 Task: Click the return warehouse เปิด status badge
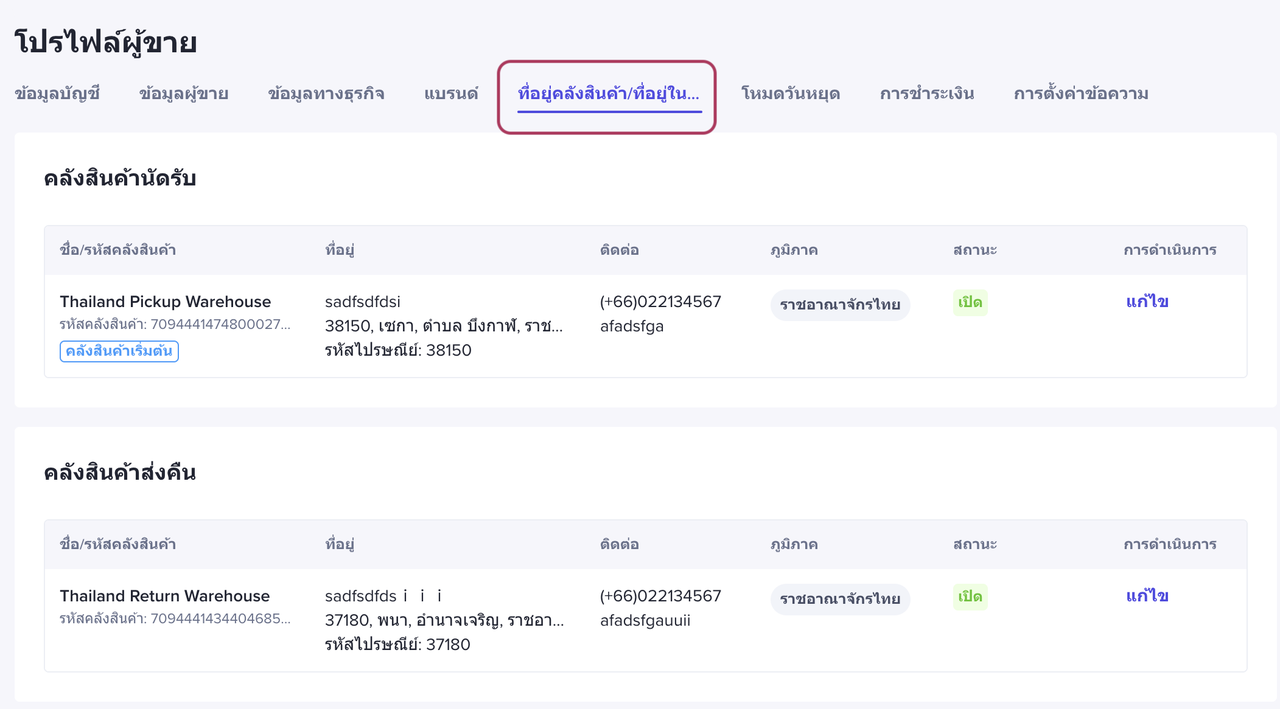970,597
